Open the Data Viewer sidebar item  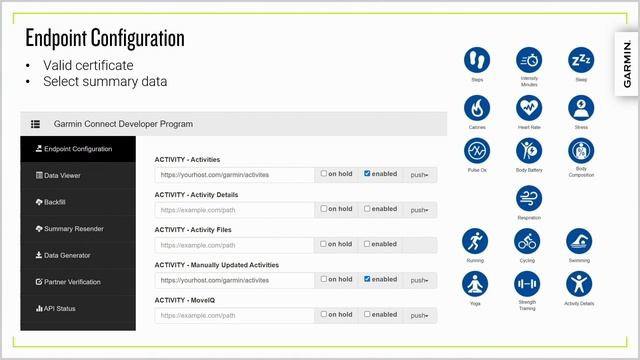[78, 176]
